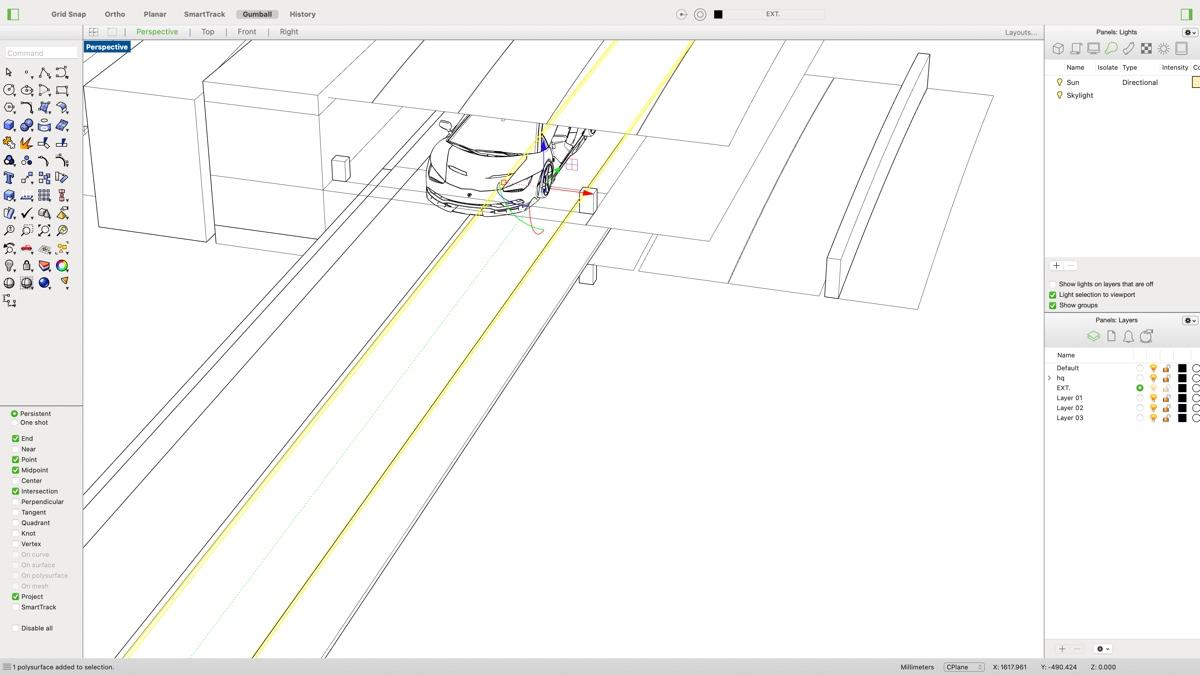Make Default the current layer
This screenshot has width=1200, height=675.
click(1139, 368)
